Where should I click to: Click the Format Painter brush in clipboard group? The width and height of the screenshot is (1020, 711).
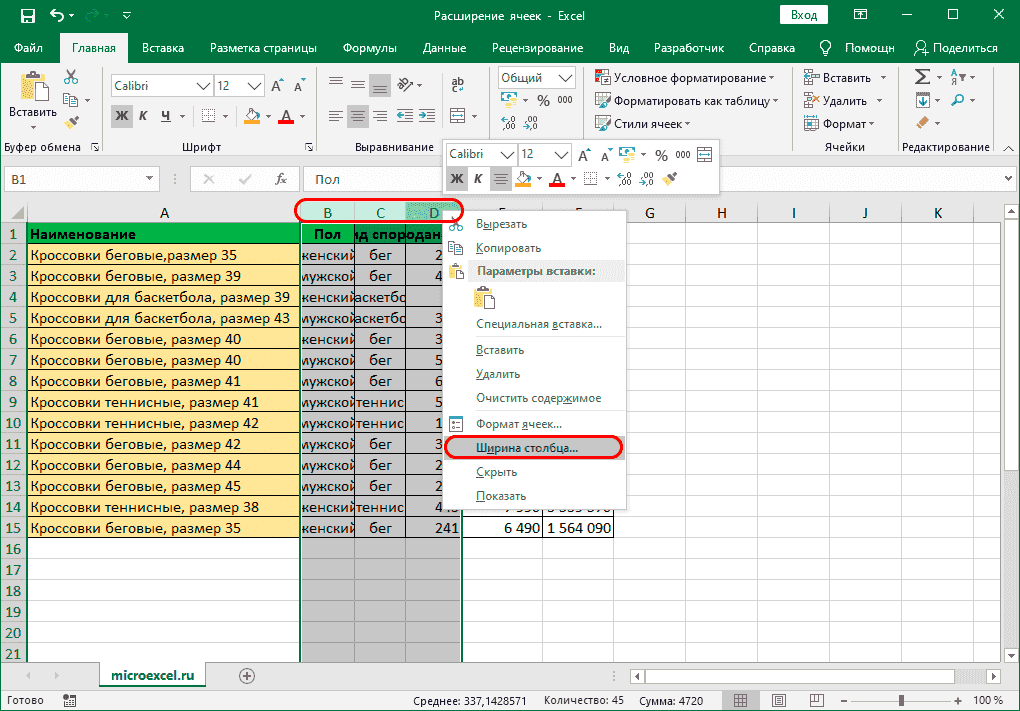pos(71,121)
